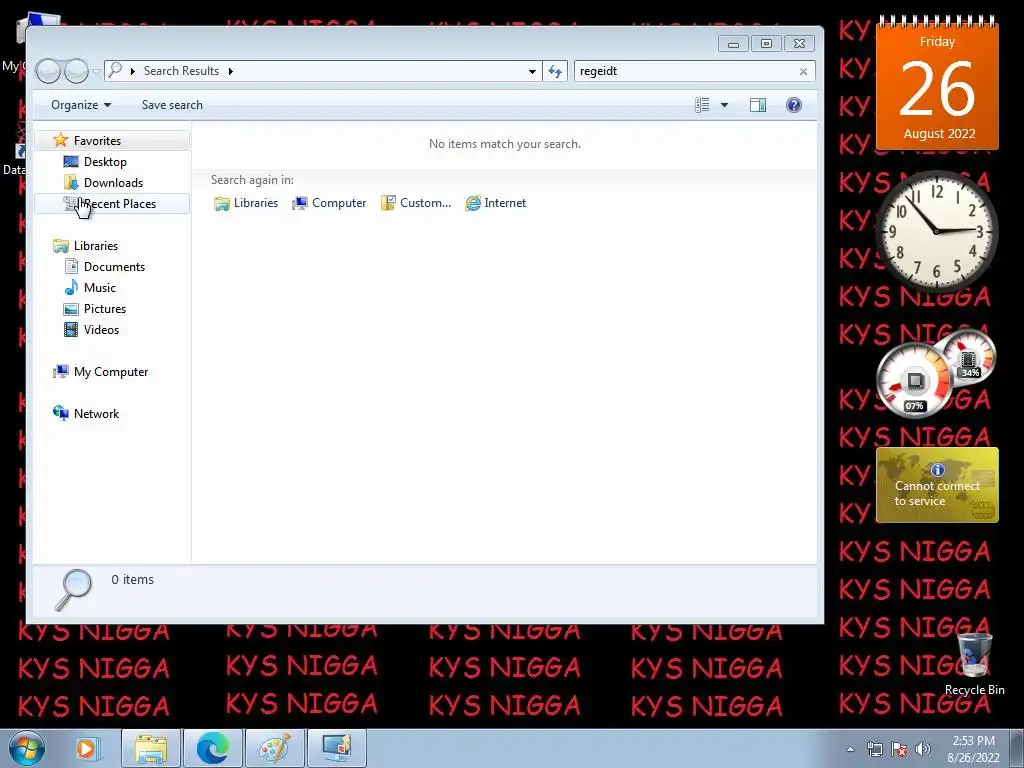Click the monitor app icon on taskbar

[x=337, y=748]
